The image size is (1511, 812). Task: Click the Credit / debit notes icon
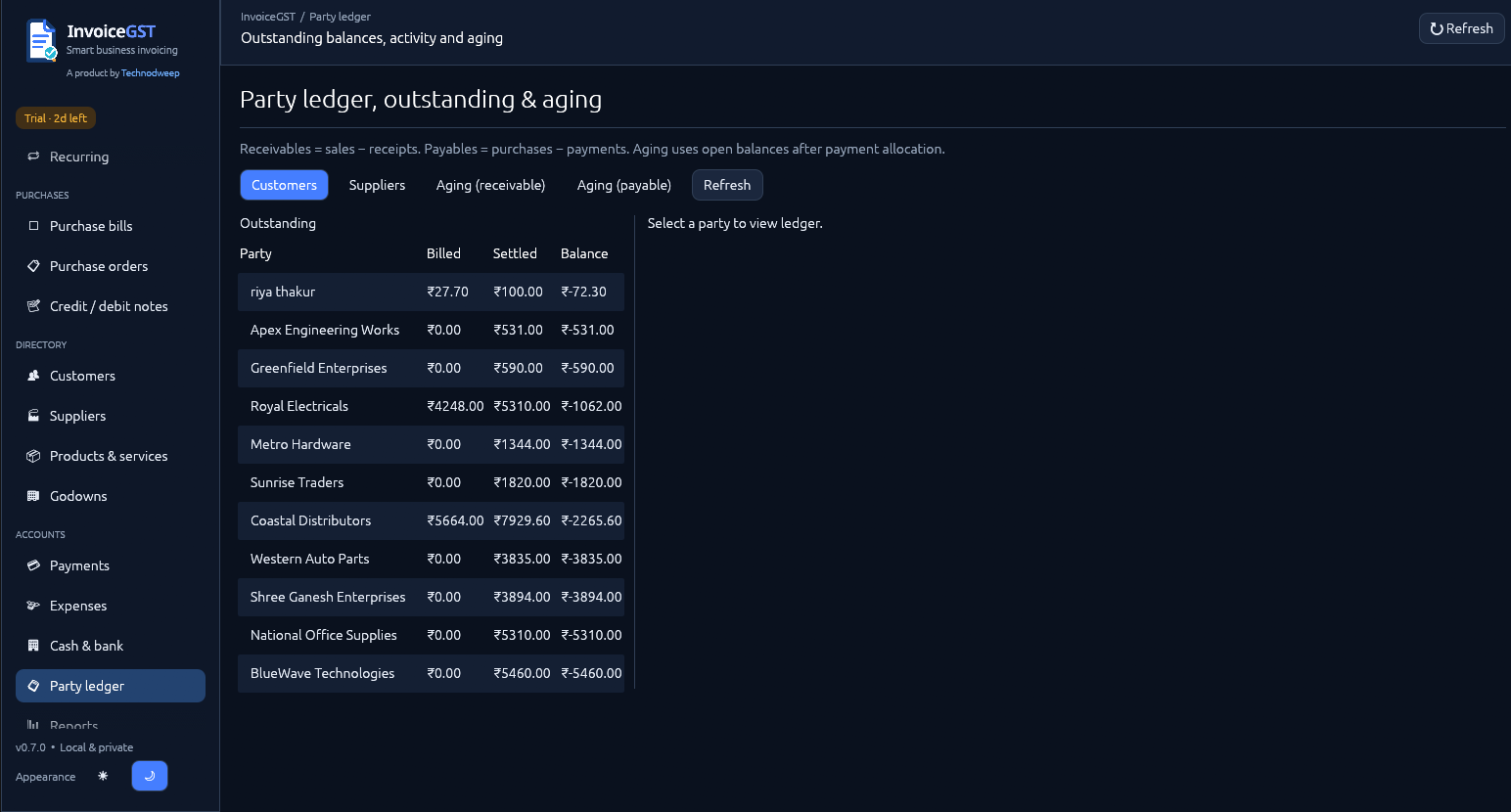tap(33, 306)
